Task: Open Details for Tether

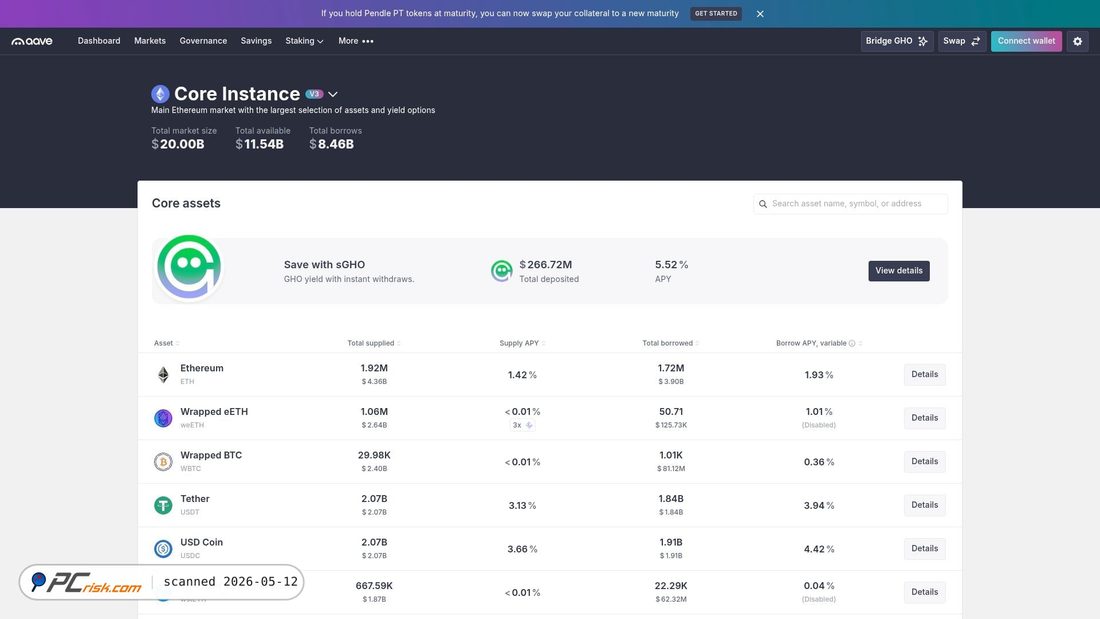Action: pyautogui.click(x=925, y=505)
